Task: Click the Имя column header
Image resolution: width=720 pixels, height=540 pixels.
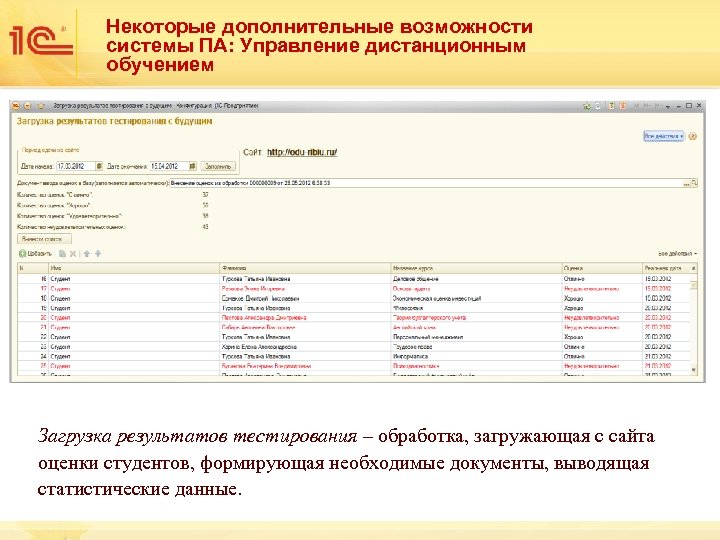Action: pyautogui.click(x=134, y=268)
